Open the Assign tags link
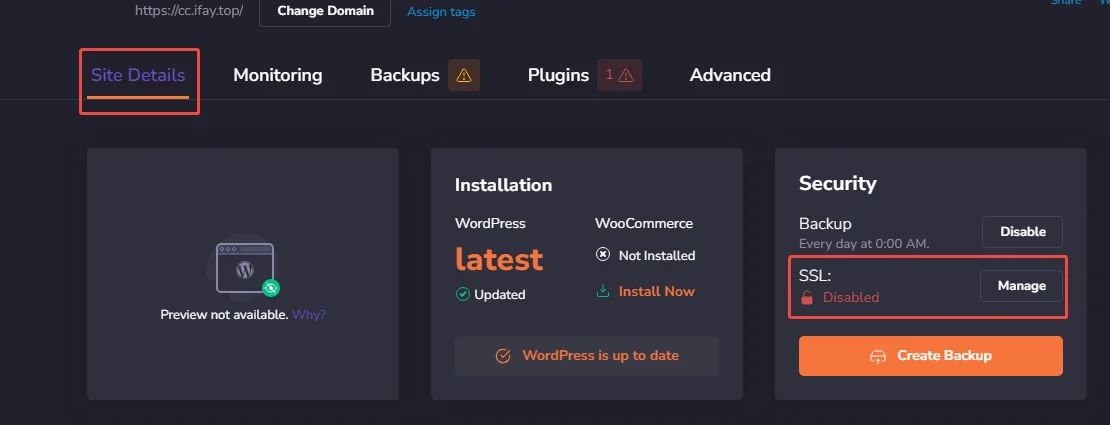The image size is (1110, 425). pyautogui.click(x=441, y=12)
